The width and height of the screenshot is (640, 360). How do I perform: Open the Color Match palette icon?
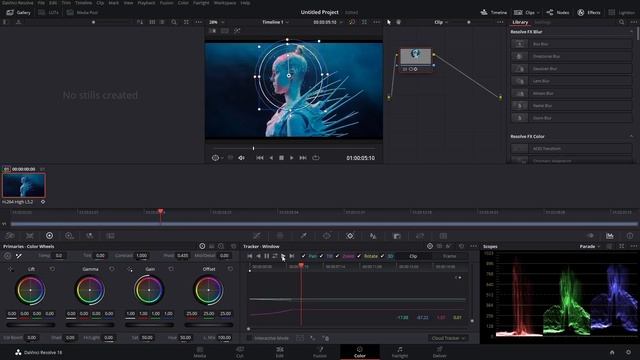click(30, 236)
